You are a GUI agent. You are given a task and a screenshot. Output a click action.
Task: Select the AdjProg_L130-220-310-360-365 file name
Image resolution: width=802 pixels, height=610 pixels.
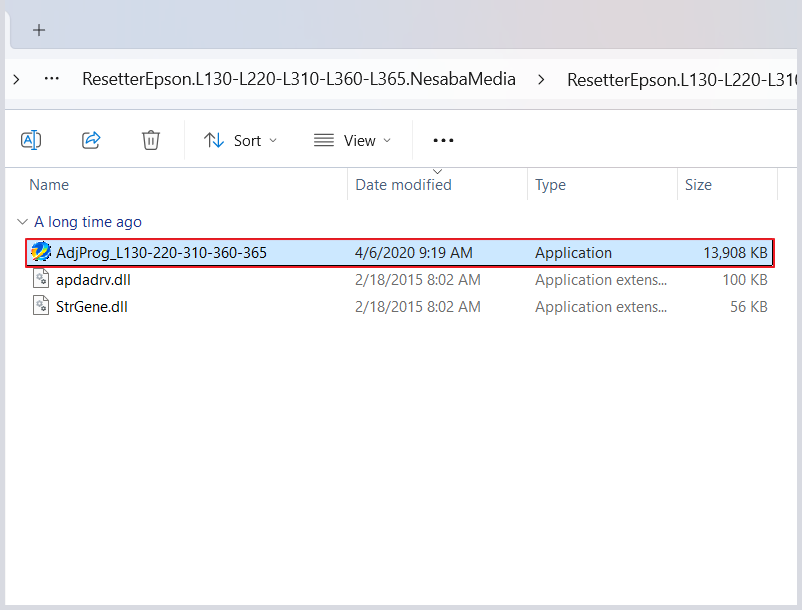coord(161,253)
